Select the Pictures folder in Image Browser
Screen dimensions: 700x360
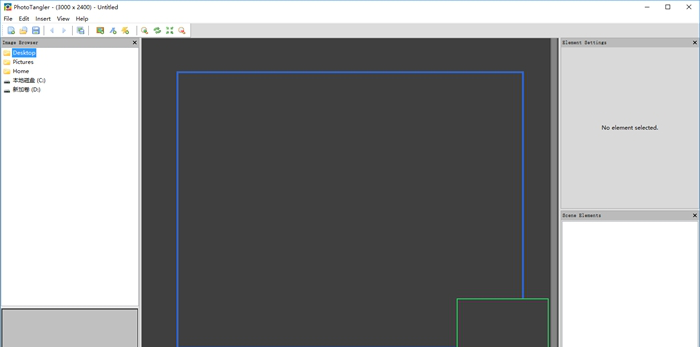[23, 62]
